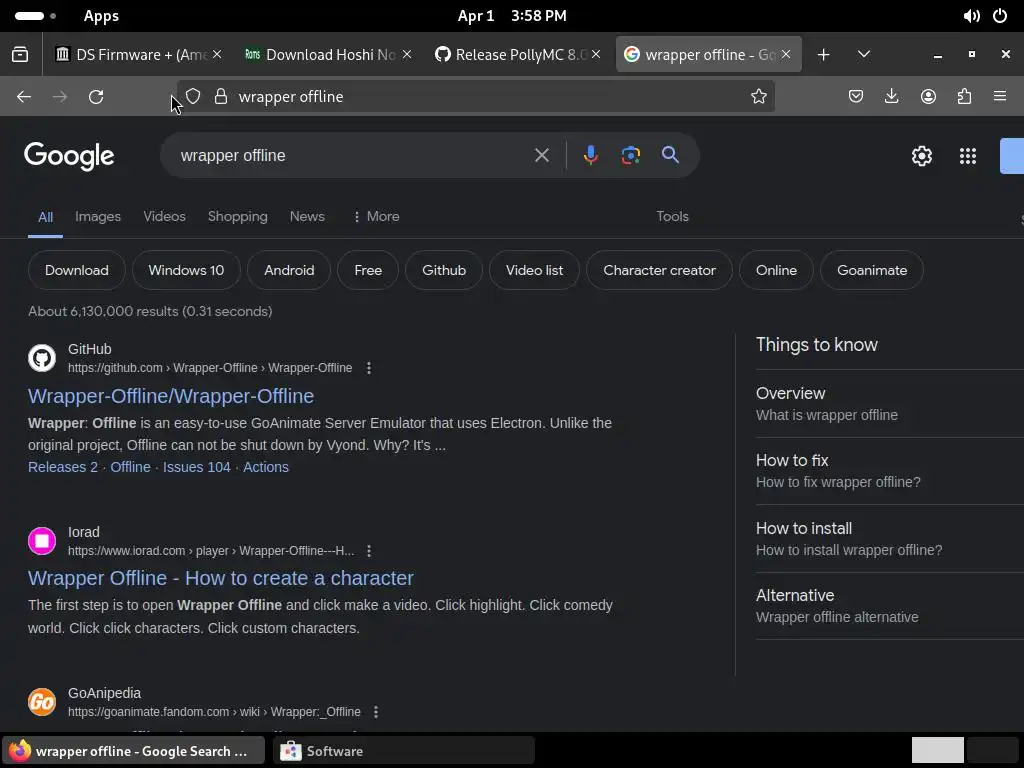The height and width of the screenshot is (768, 1024).
Task: Open the clock showing Apr 1 3:58 PM
Action: pyautogui.click(x=512, y=16)
